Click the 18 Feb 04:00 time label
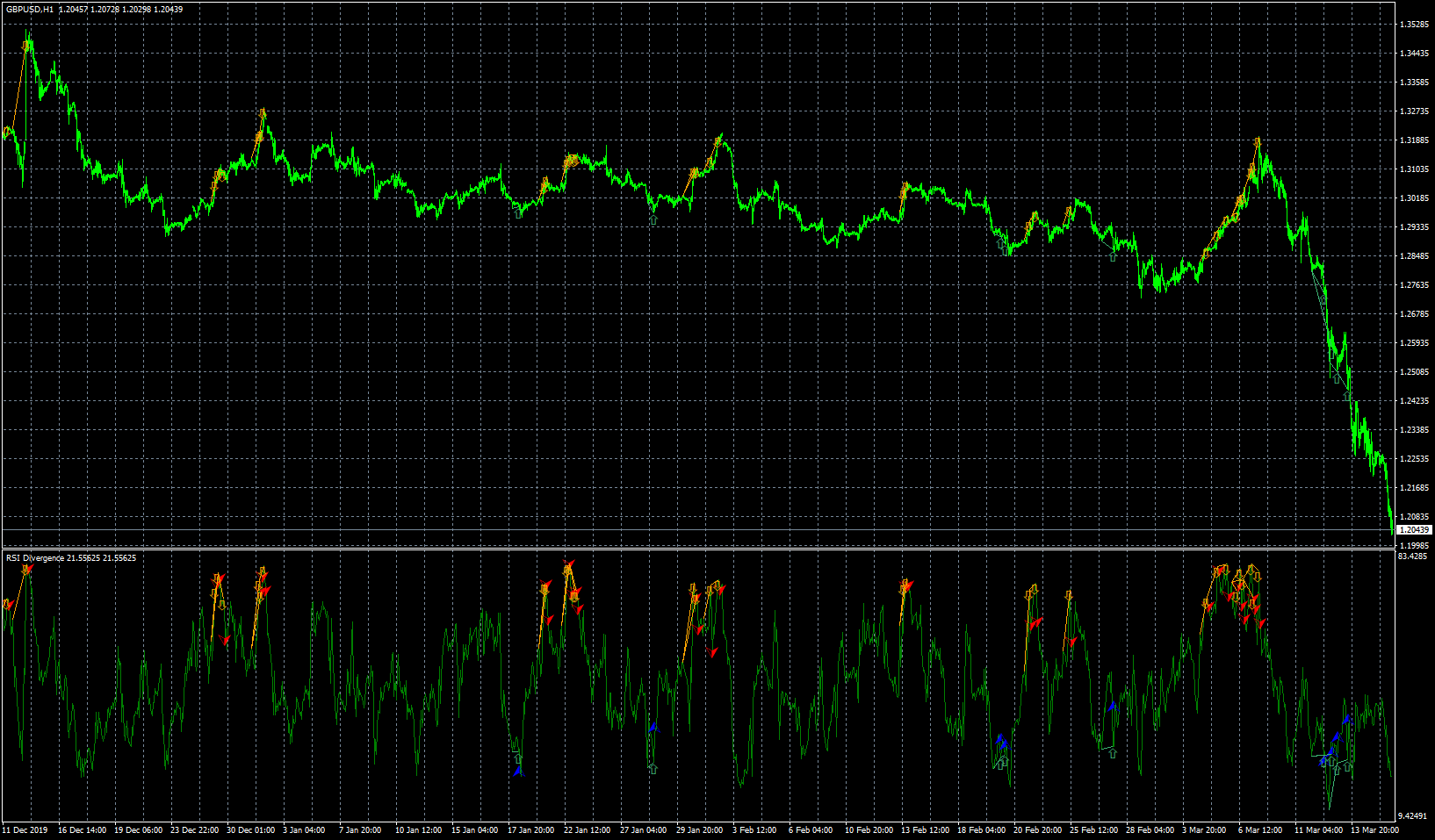Screen dimensions: 1435x840 tap(981, 829)
